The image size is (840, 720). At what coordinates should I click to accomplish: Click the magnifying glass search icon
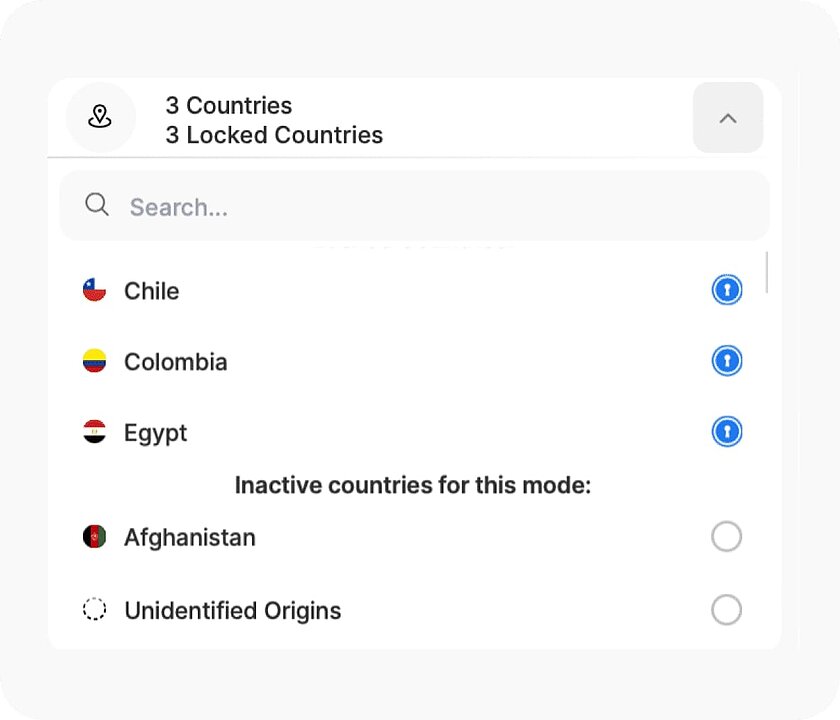pos(97,204)
